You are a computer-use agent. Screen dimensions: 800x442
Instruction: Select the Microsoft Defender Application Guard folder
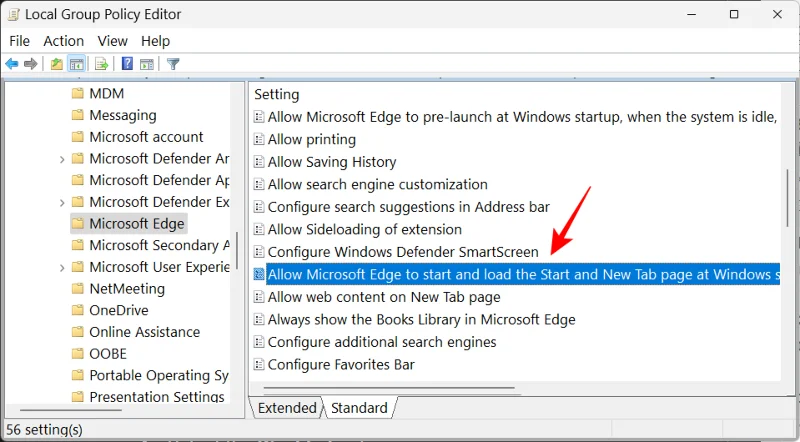(159, 180)
